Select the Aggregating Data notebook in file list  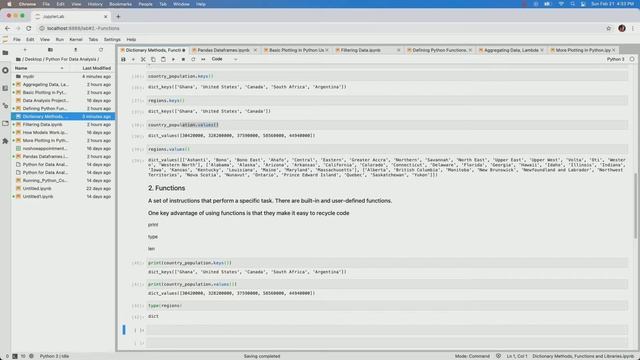[63, 84]
